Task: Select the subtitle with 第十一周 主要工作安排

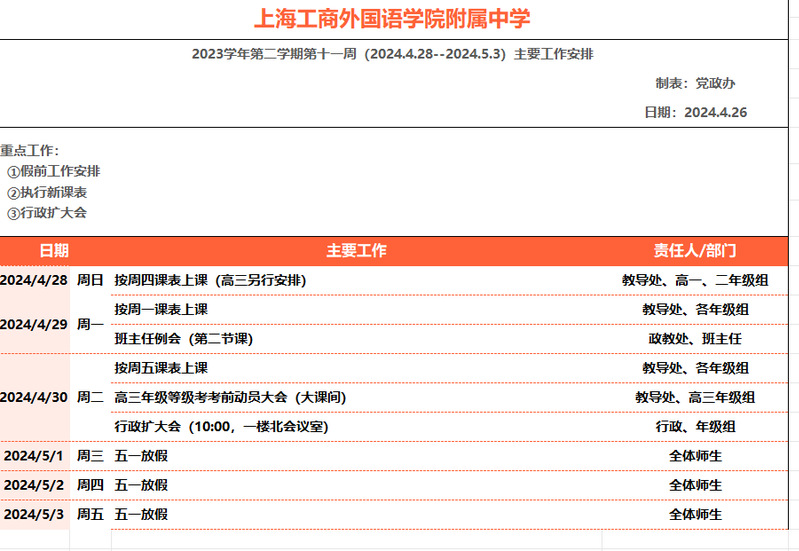Action: click(392, 54)
